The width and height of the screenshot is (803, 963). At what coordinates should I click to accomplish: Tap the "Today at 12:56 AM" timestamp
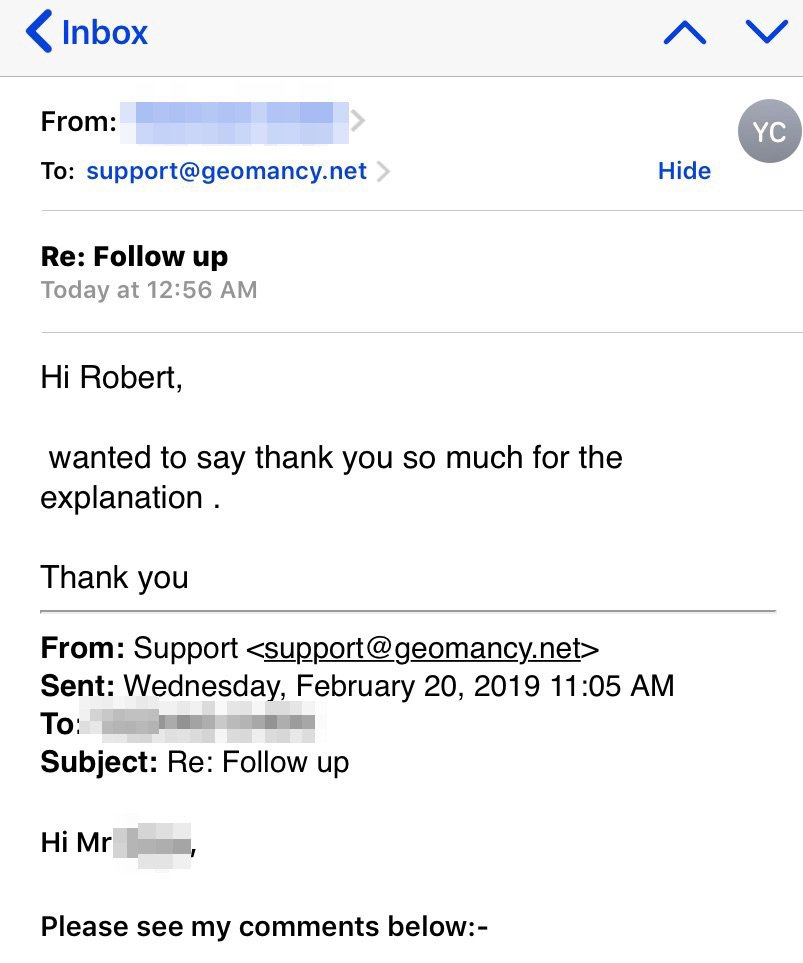(149, 290)
